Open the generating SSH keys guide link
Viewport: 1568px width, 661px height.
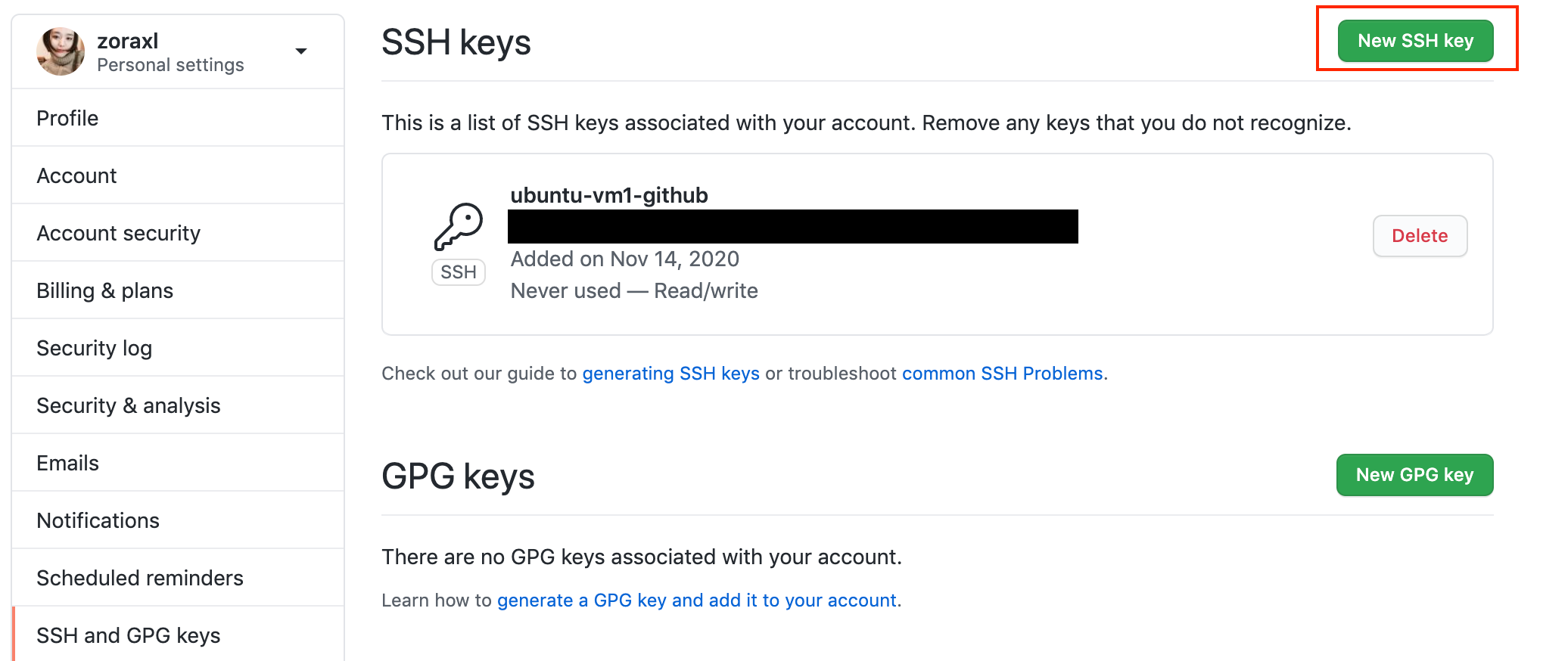(670, 374)
